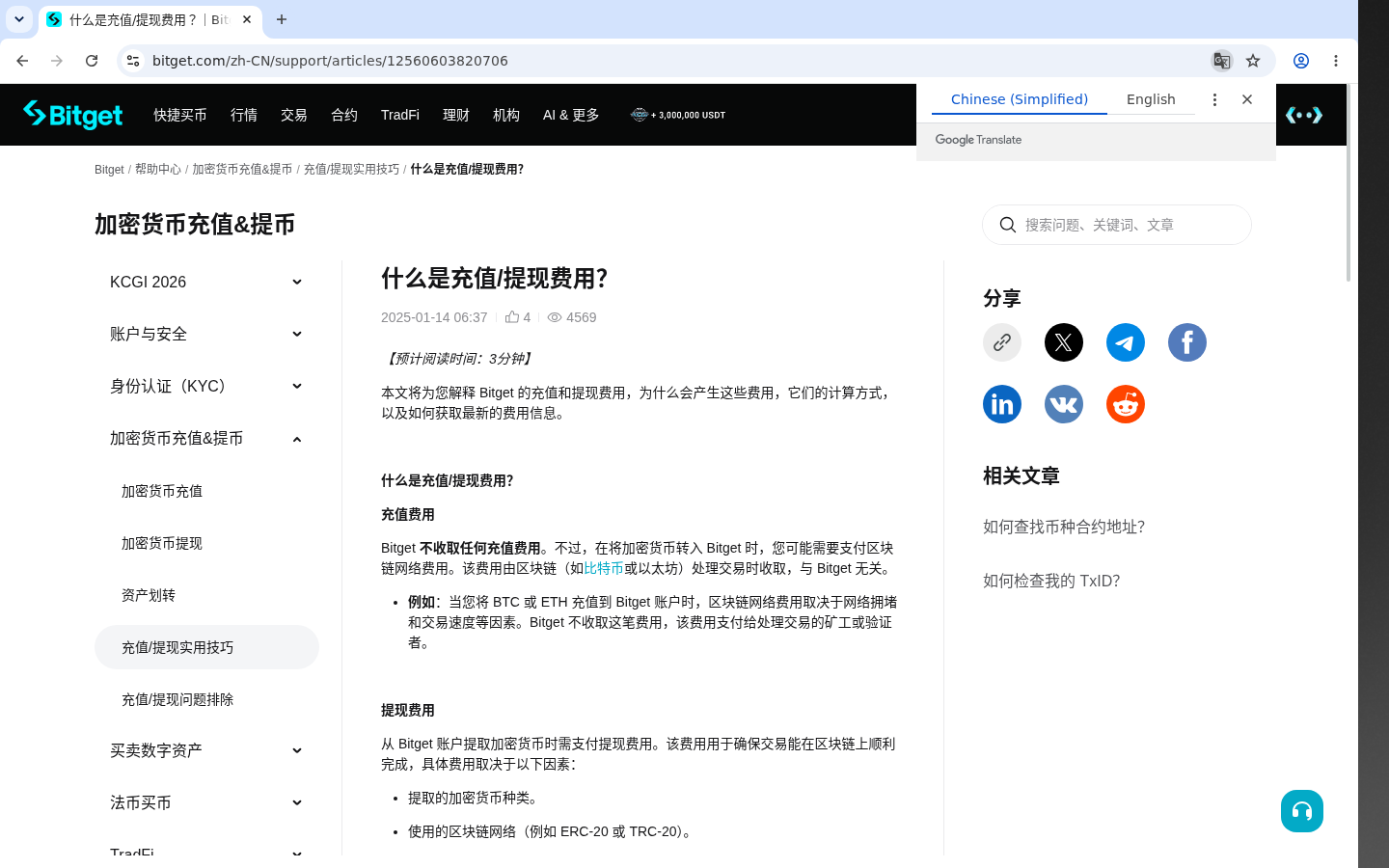Open related article 如何查找币种合约地址?

(1064, 527)
